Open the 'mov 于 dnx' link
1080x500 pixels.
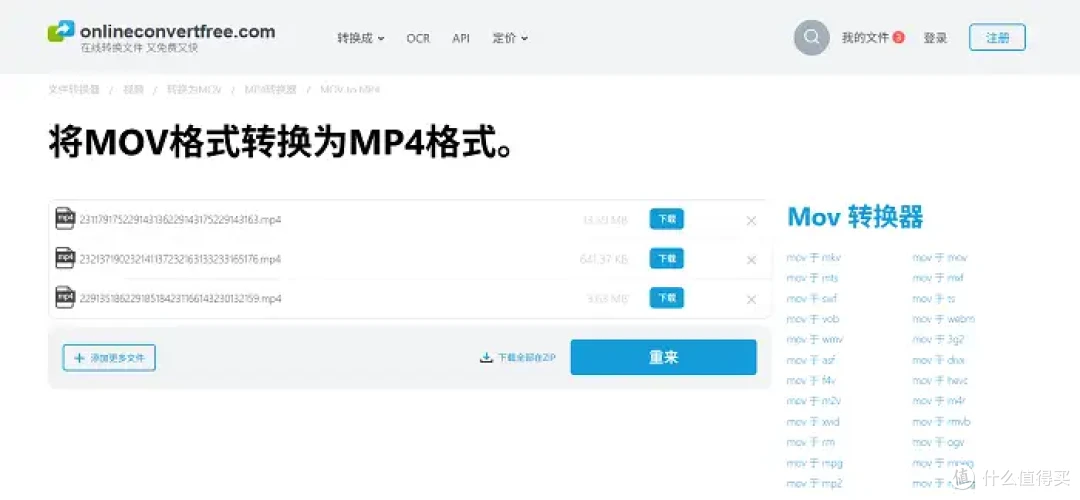pos(938,360)
